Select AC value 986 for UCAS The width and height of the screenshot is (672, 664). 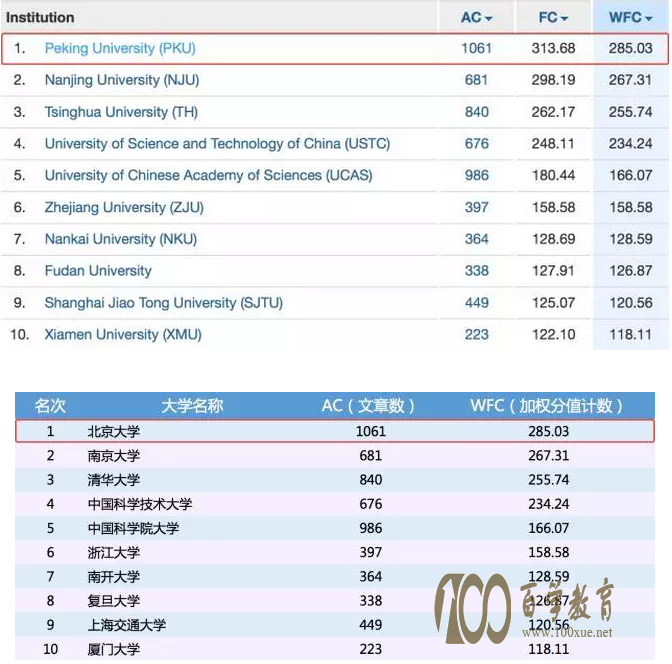point(477,175)
